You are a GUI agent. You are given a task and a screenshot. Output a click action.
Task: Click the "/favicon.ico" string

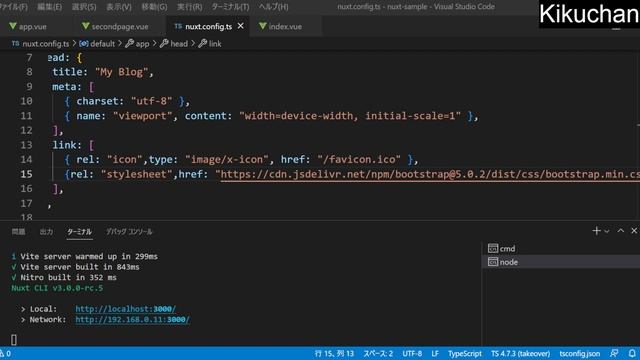[359, 160]
